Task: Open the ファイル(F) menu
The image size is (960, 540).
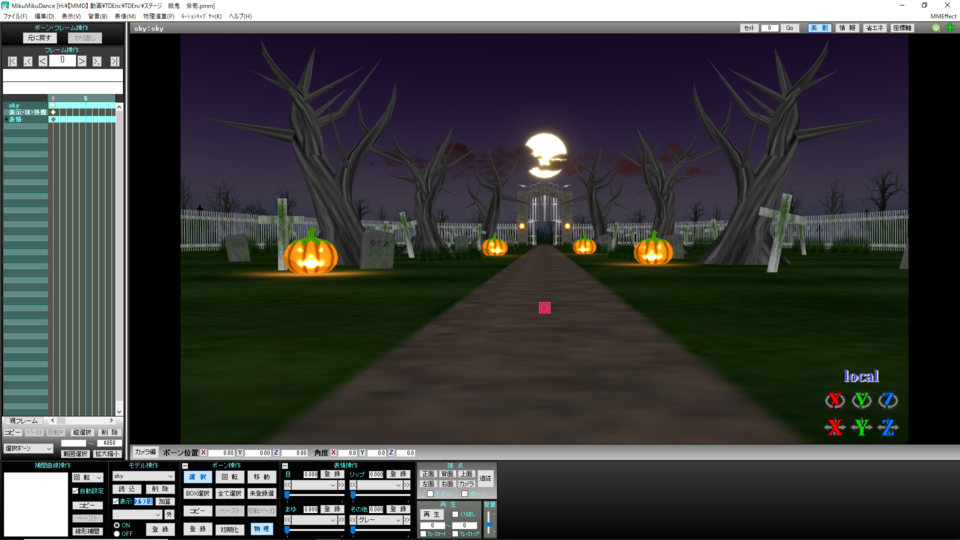Action: tap(15, 17)
